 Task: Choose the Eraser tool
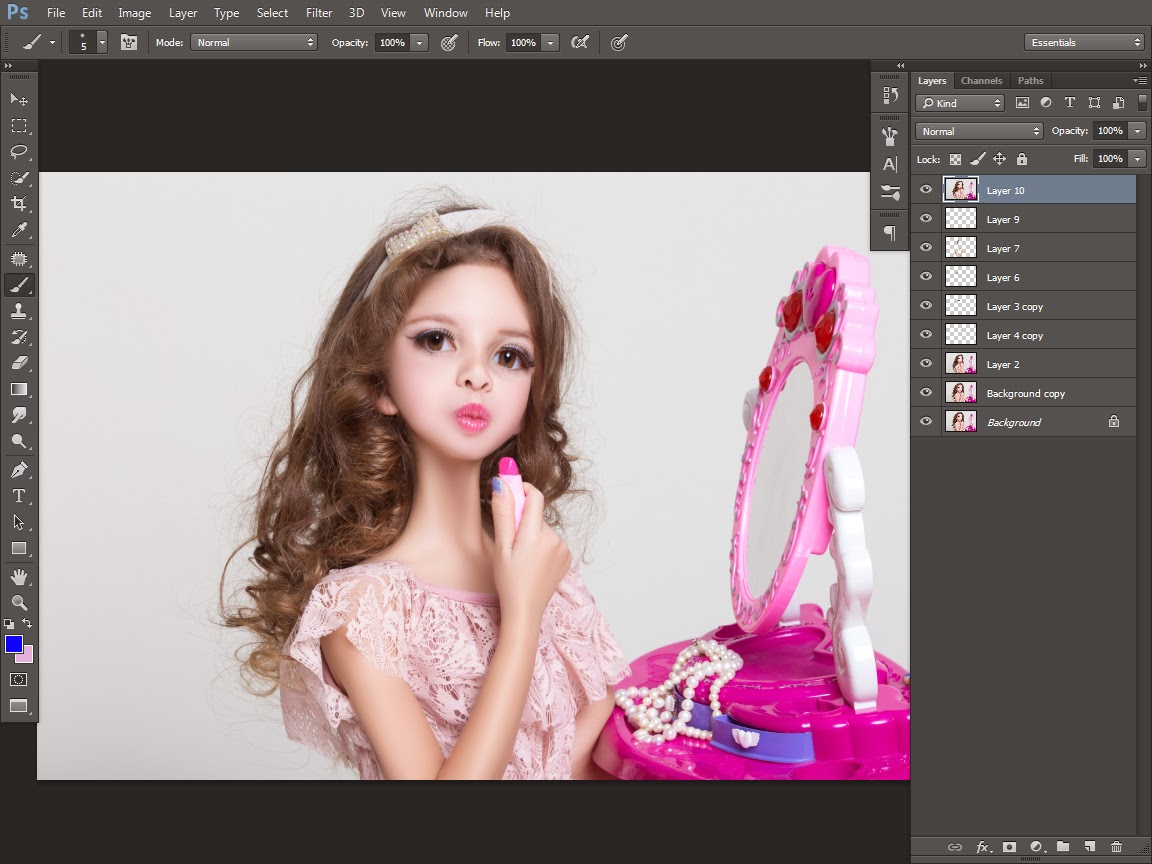click(x=19, y=363)
